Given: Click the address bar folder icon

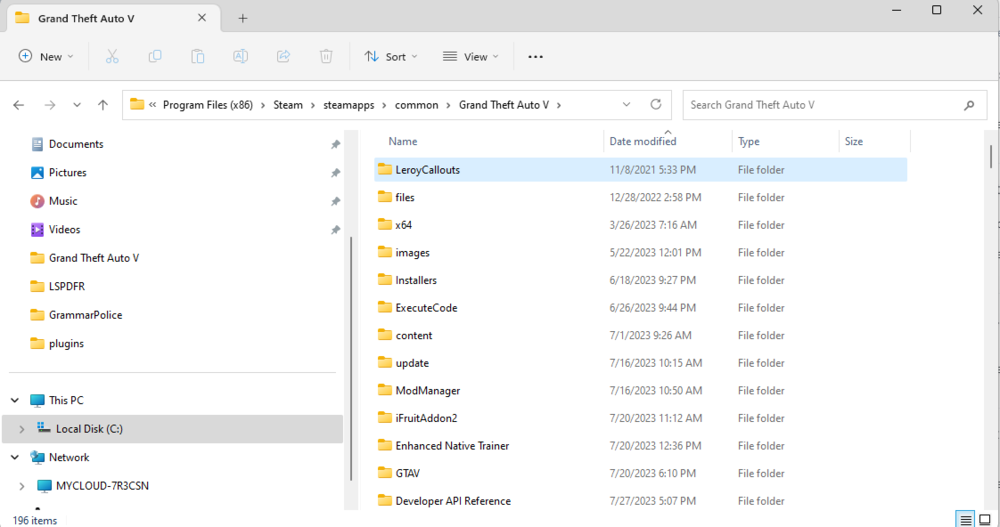Looking at the screenshot, I should click(137, 104).
